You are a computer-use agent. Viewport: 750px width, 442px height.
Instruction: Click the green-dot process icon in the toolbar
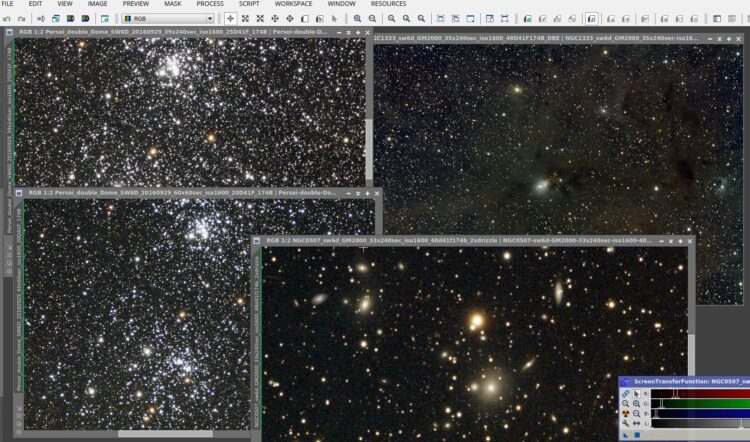tap(527, 19)
